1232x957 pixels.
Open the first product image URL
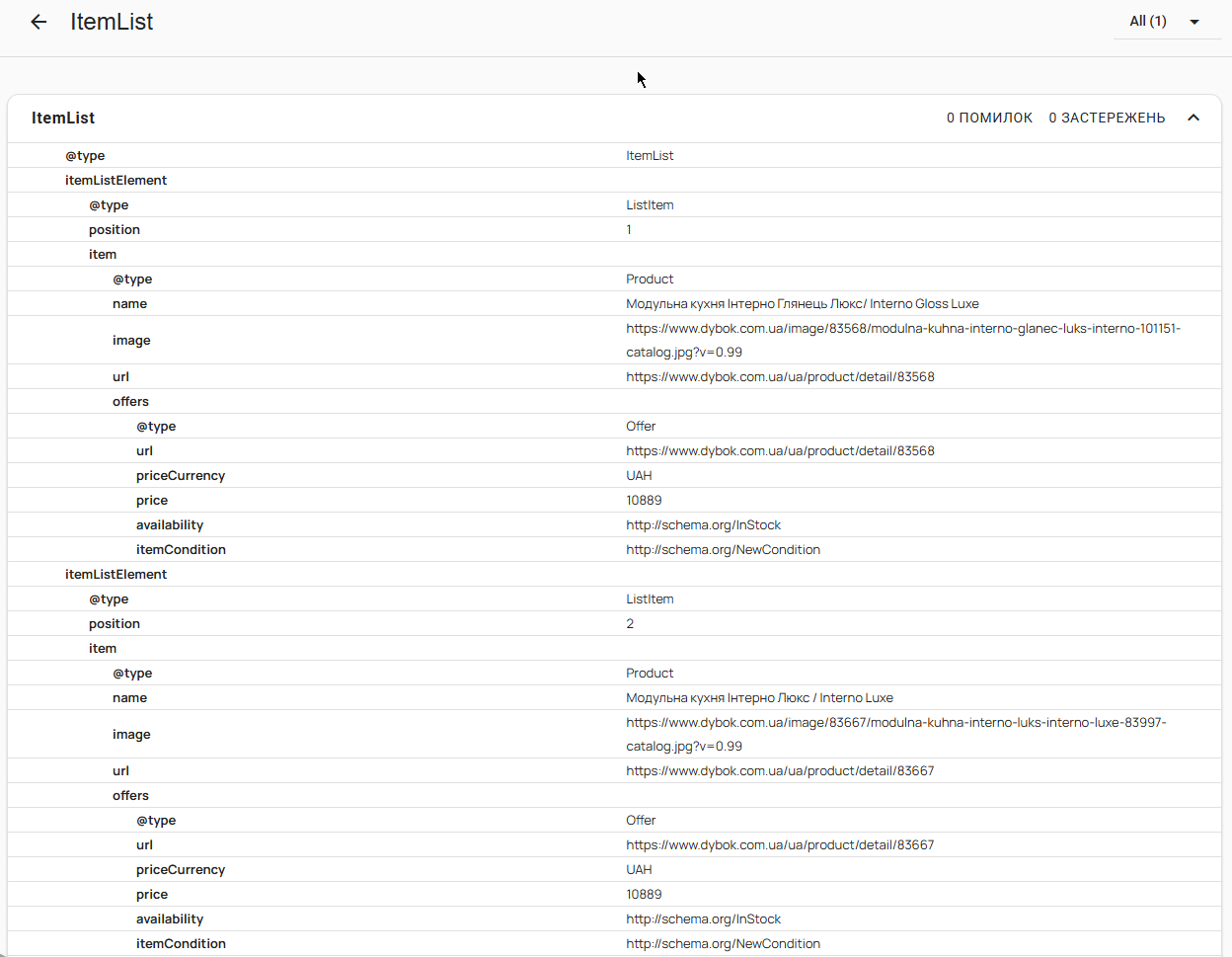[903, 340]
